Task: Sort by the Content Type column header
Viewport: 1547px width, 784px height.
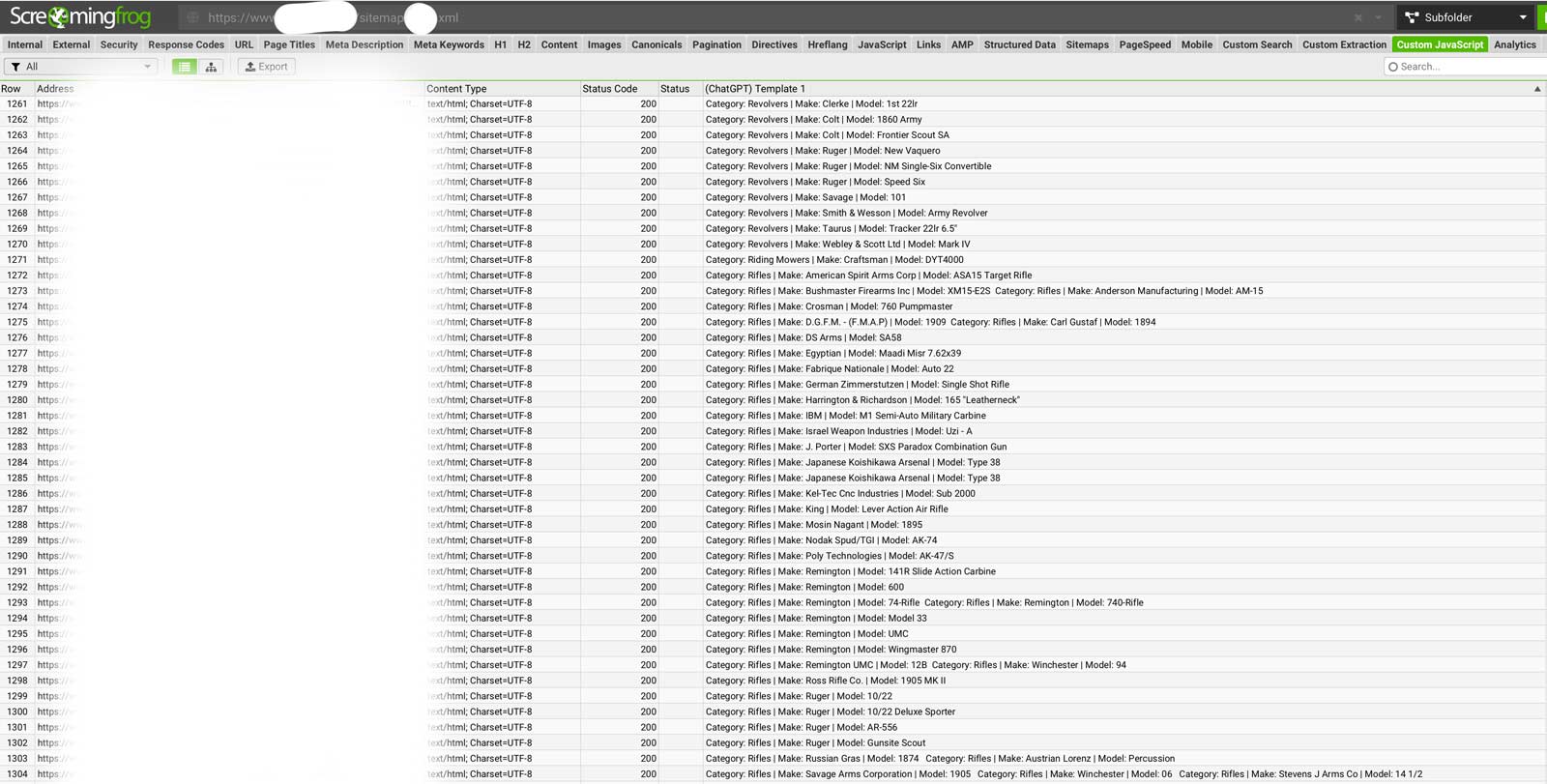Action: pyautogui.click(x=502, y=89)
